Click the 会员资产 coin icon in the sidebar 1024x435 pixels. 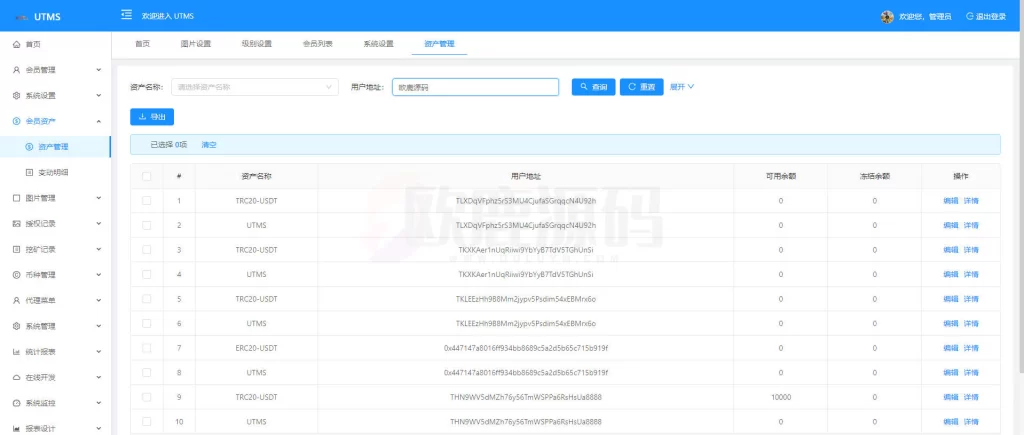click(17, 121)
